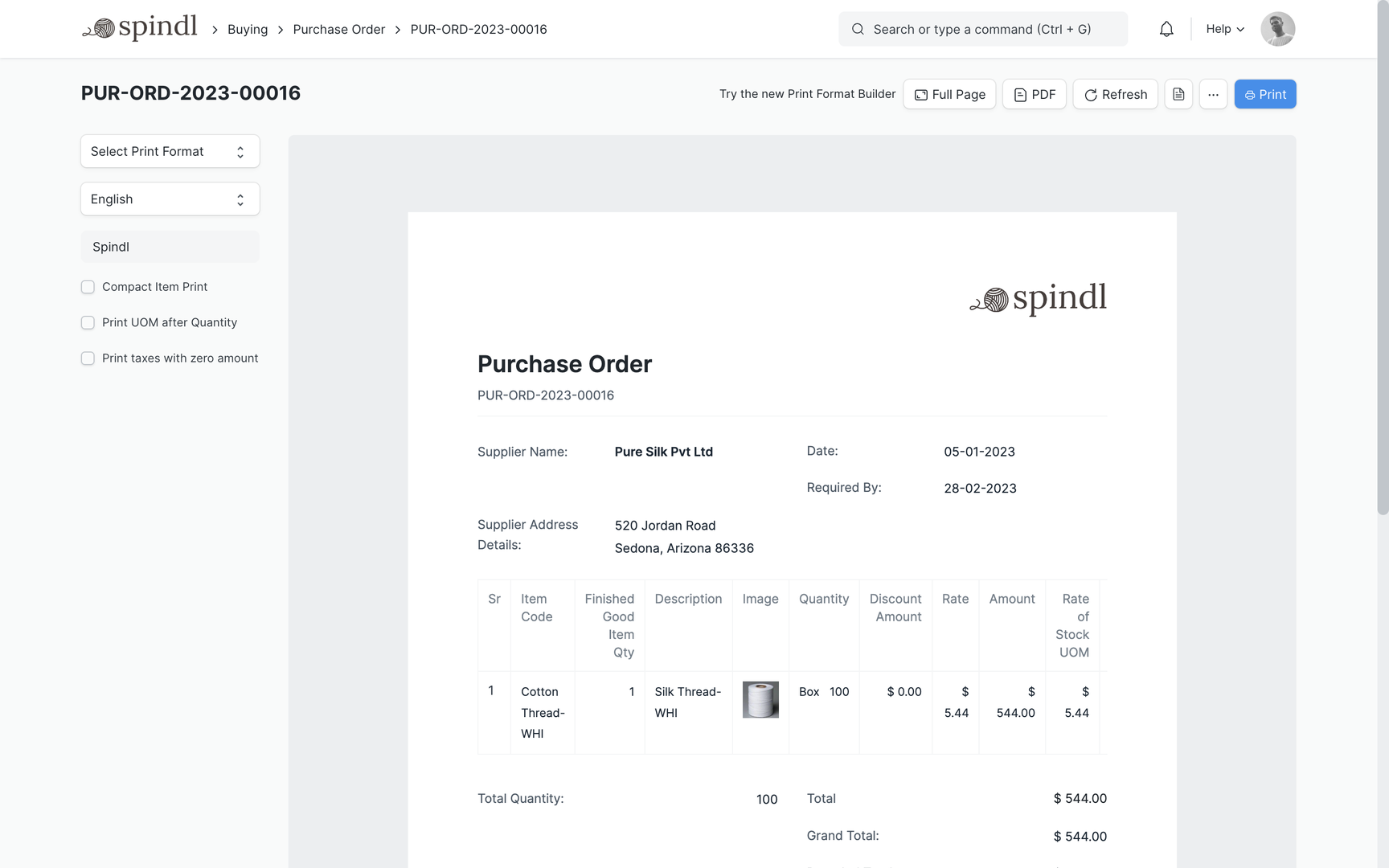The width and height of the screenshot is (1389, 868).
Task: Open the three-dots more options menu
Action: [1213, 94]
